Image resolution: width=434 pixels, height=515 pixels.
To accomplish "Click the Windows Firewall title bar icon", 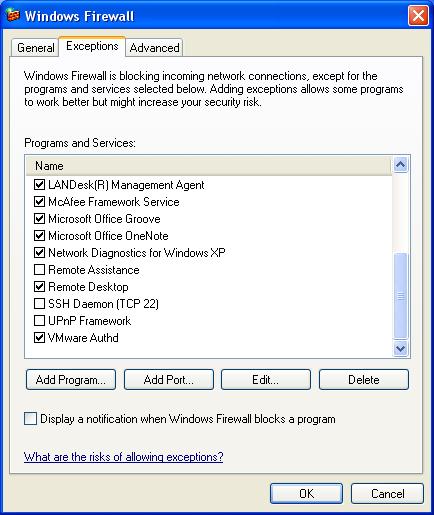I will [13, 15].
